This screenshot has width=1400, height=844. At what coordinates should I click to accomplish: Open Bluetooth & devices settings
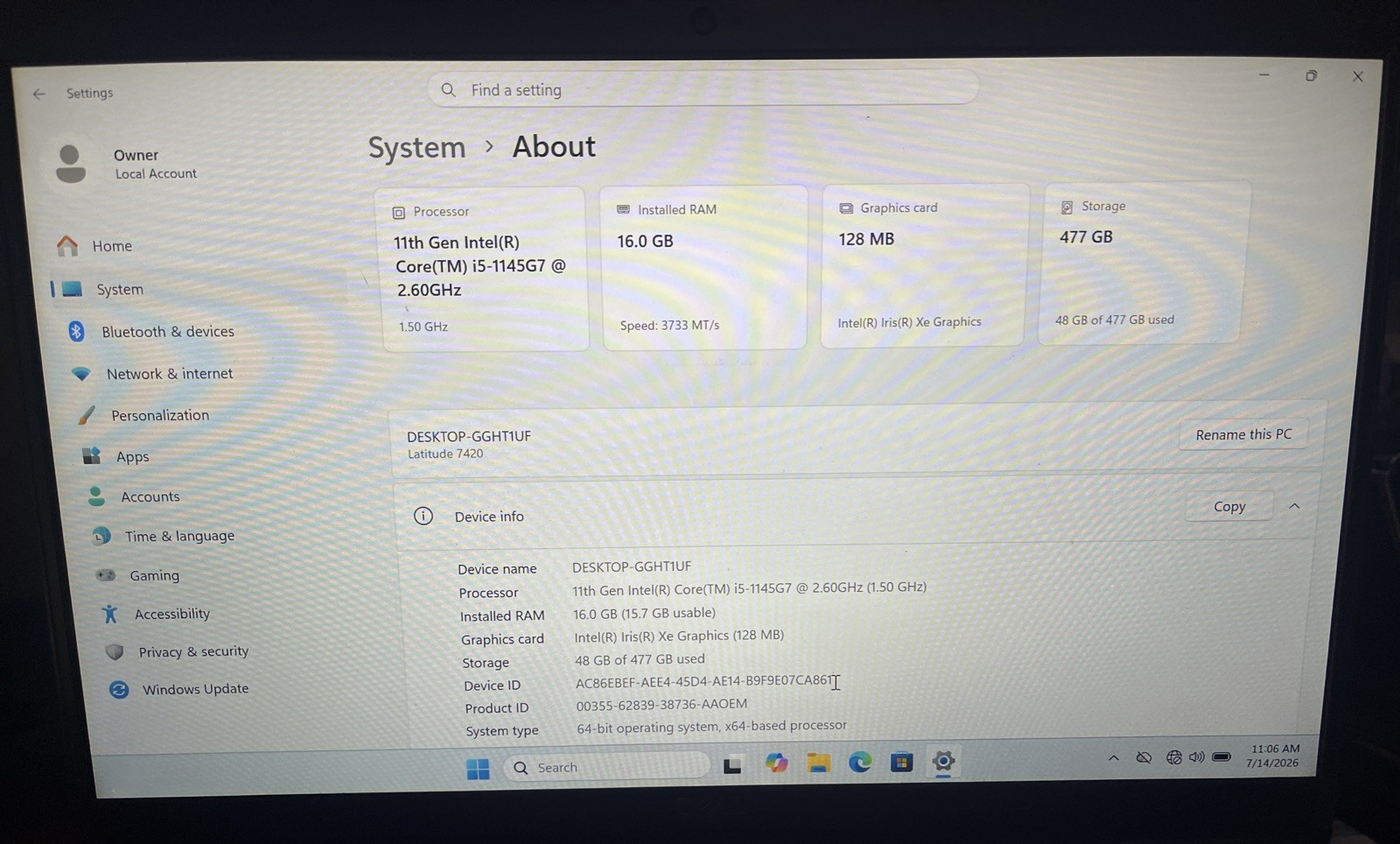pyautogui.click(x=167, y=331)
